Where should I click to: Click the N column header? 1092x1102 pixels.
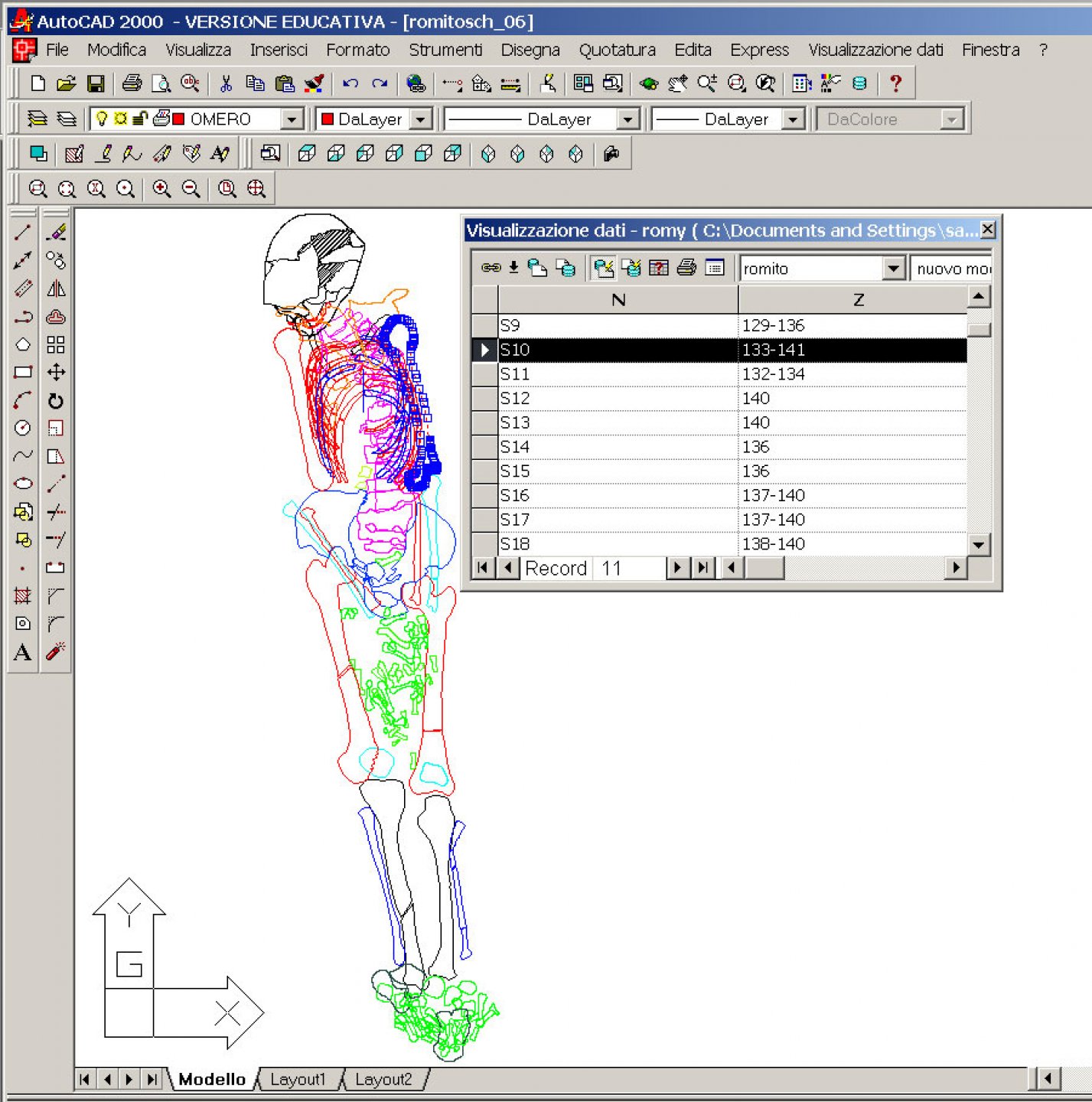coord(618,299)
